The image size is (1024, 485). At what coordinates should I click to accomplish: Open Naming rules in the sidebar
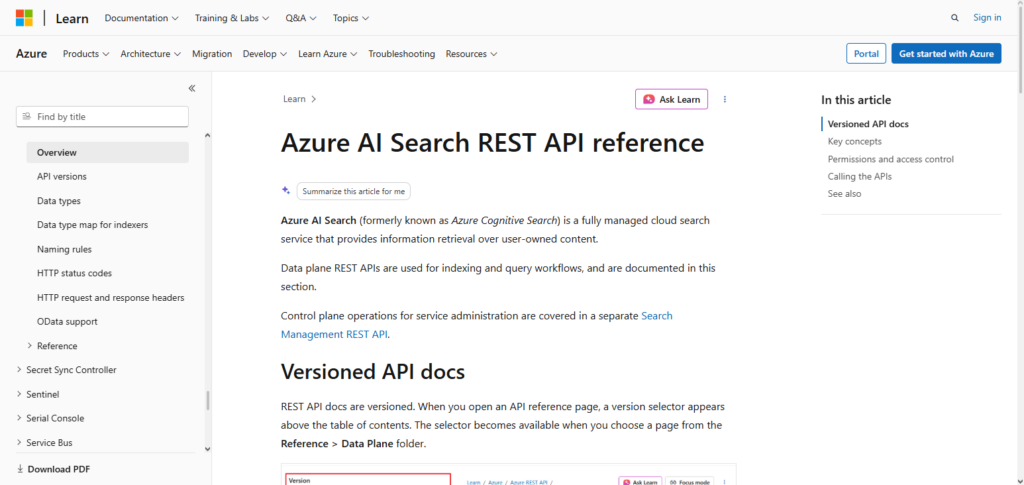65,249
